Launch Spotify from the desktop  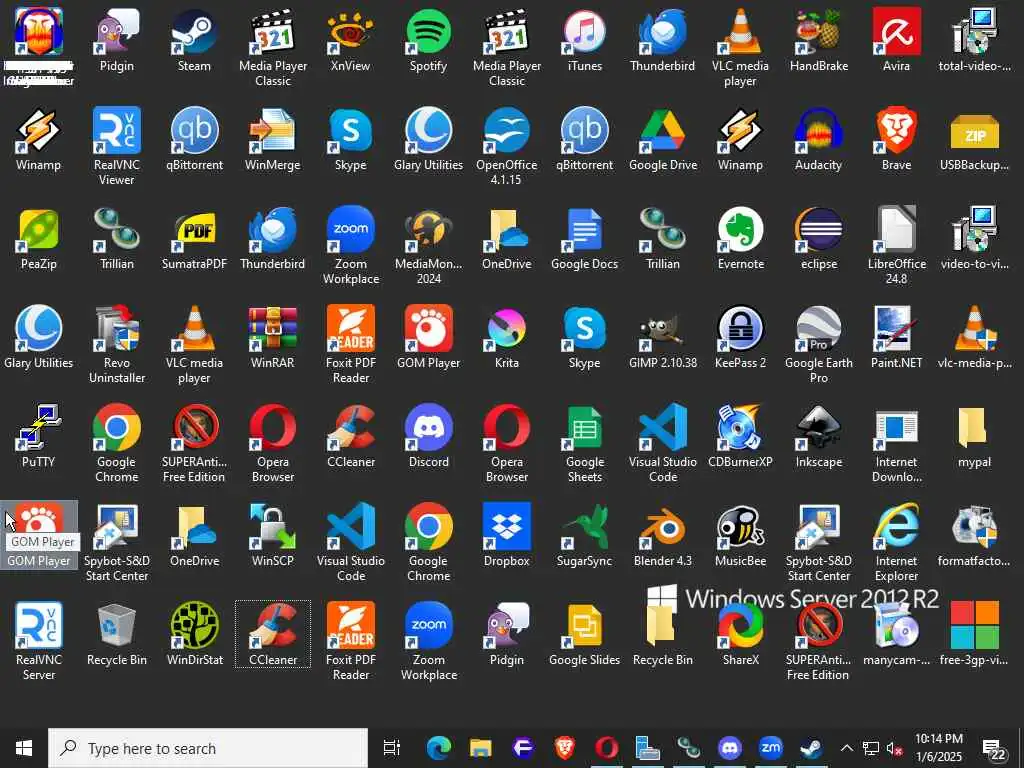[x=428, y=40]
